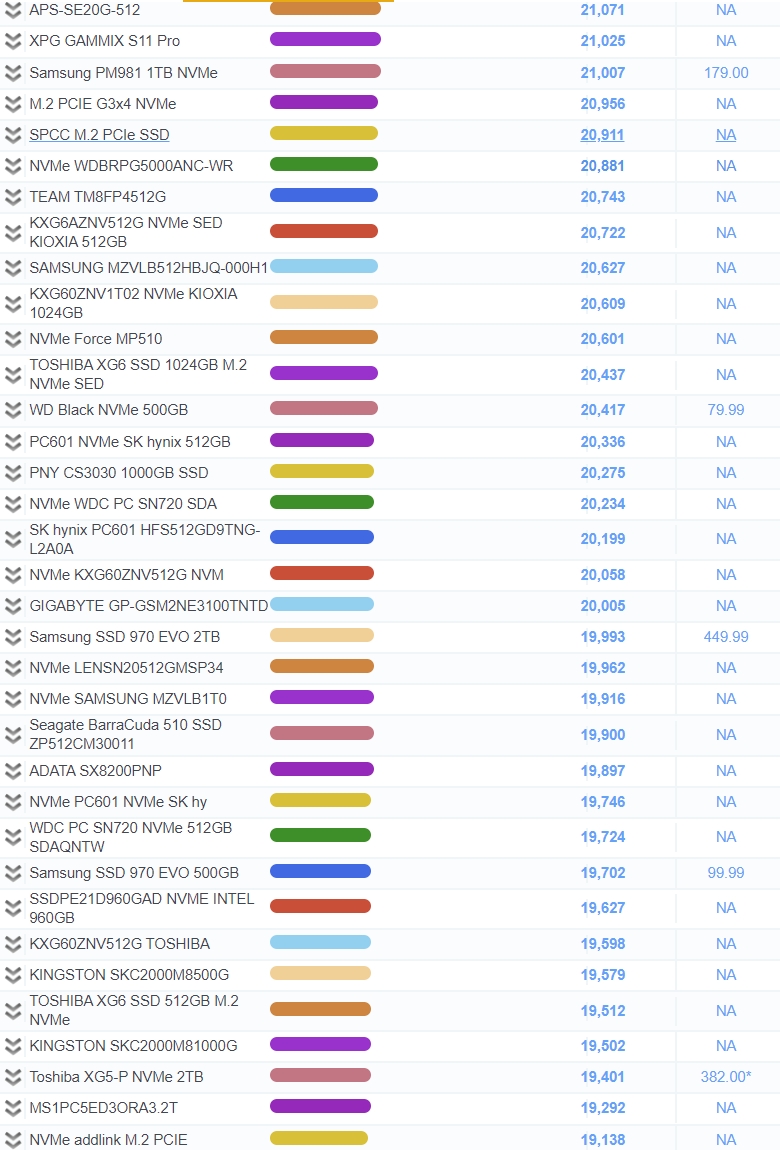The image size is (780, 1150).
Task: Open the NVMe addlink M.2 PCIE link
Action: 108,1140
